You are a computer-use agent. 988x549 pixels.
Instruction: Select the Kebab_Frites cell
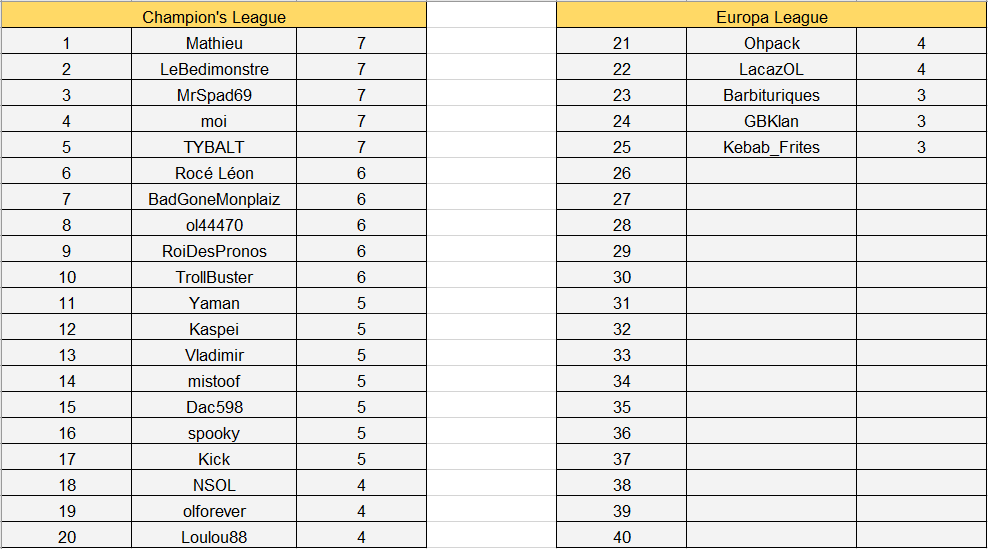(x=771, y=147)
